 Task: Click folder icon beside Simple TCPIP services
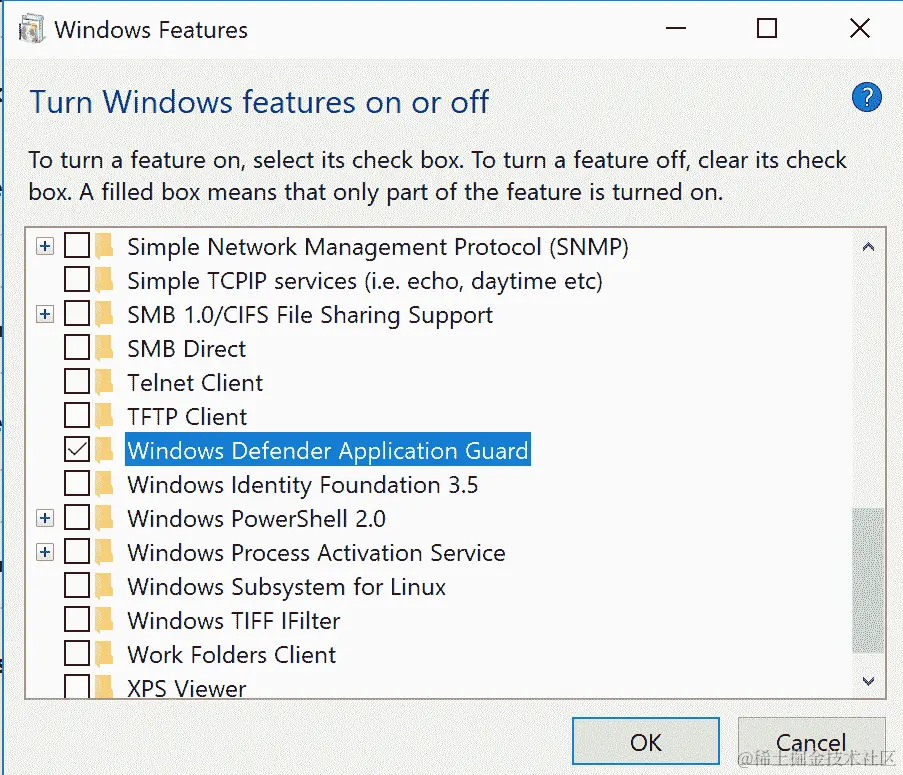[104, 280]
